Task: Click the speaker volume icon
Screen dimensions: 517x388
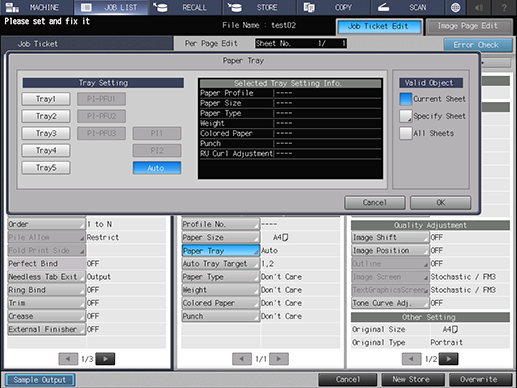Action: click(x=479, y=7)
